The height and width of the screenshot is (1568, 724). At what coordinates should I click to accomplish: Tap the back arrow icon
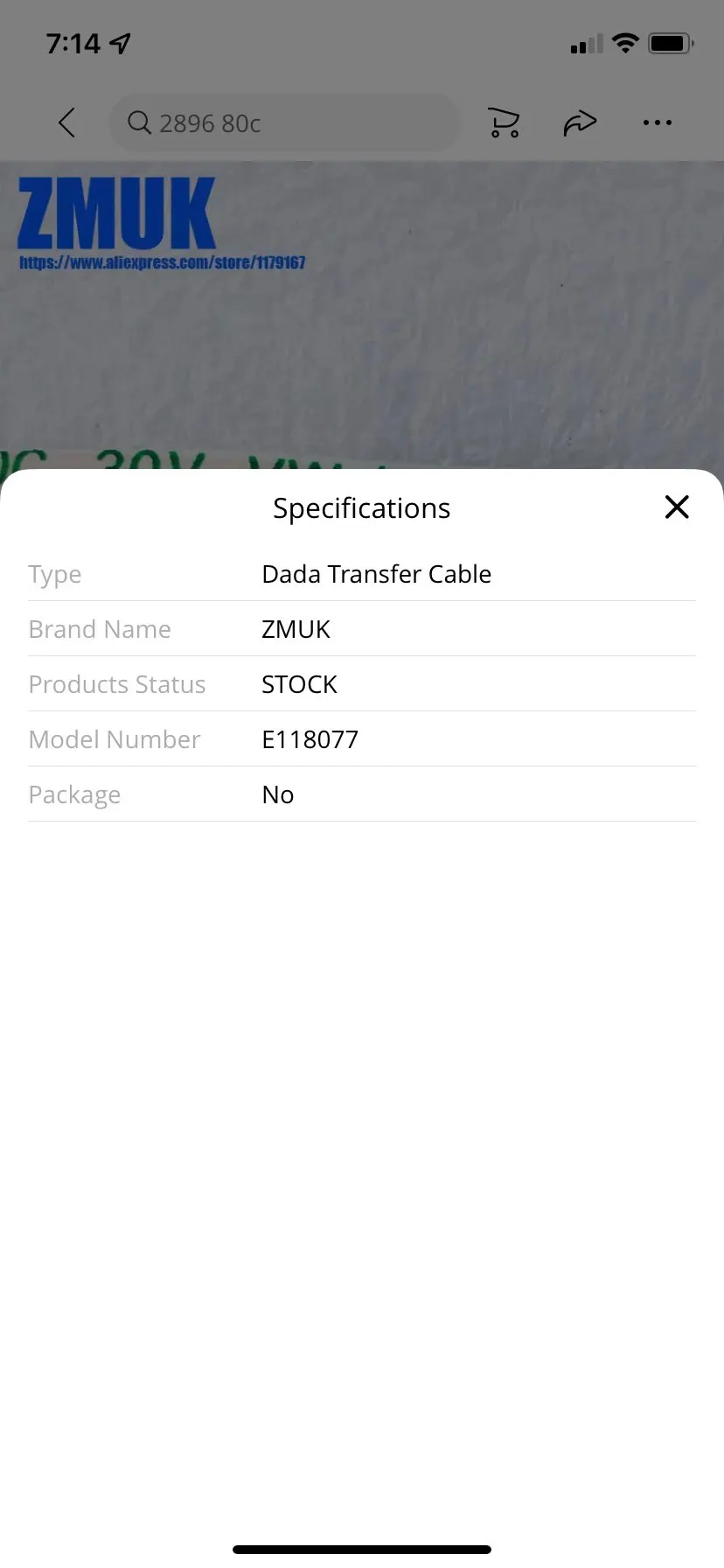(66, 122)
